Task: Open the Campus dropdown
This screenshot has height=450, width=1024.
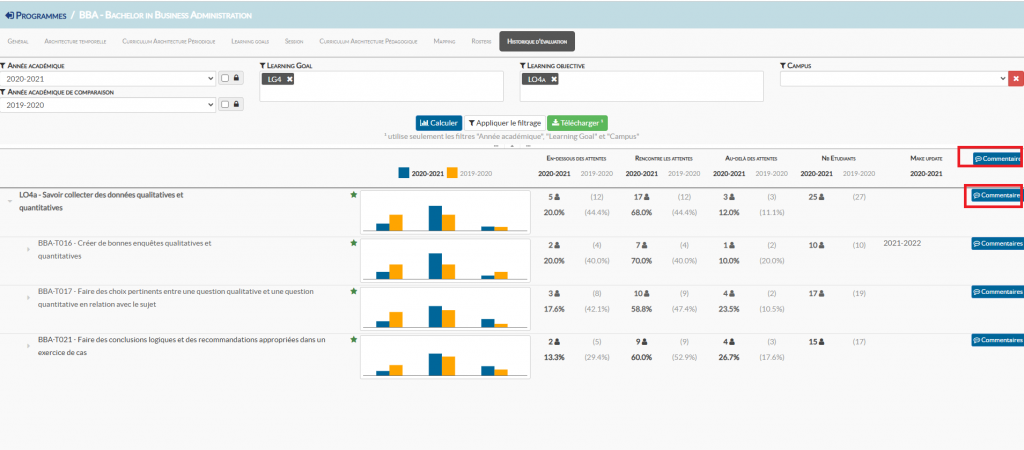Action: 893,78
